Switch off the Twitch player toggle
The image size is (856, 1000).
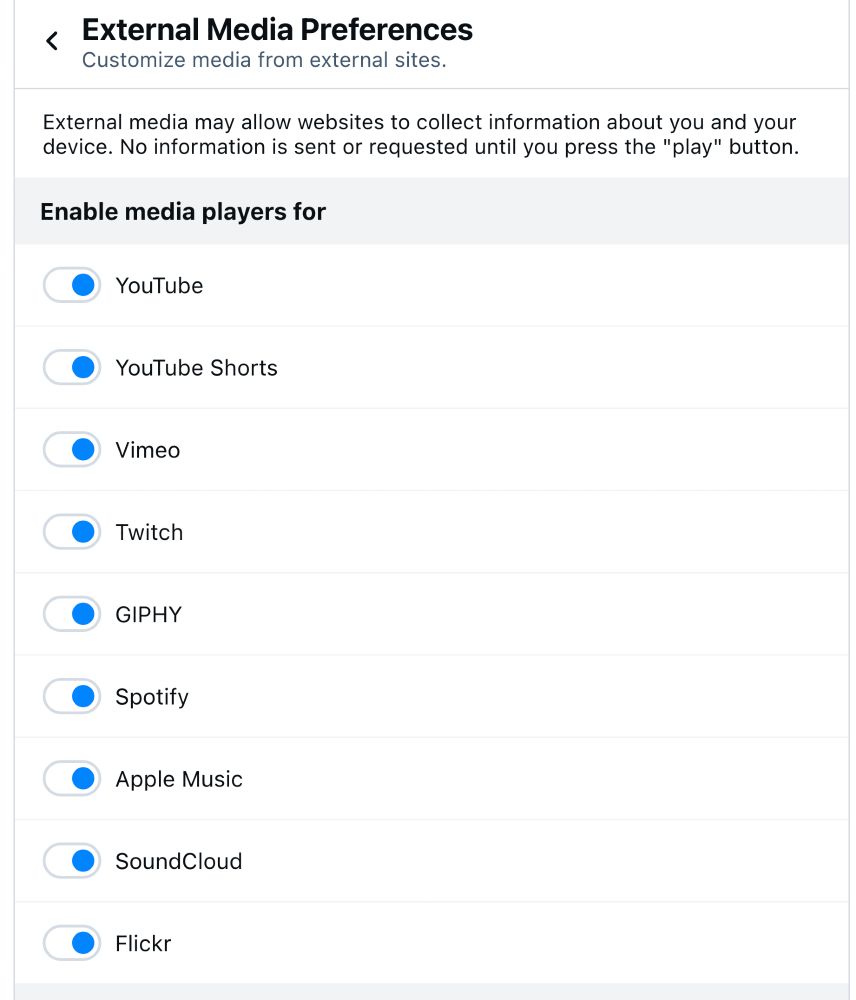[71, 532]
